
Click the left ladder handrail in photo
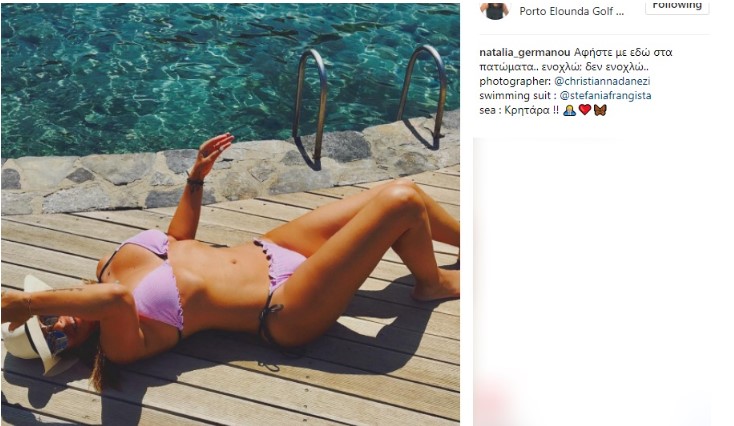tap(309, 108)
